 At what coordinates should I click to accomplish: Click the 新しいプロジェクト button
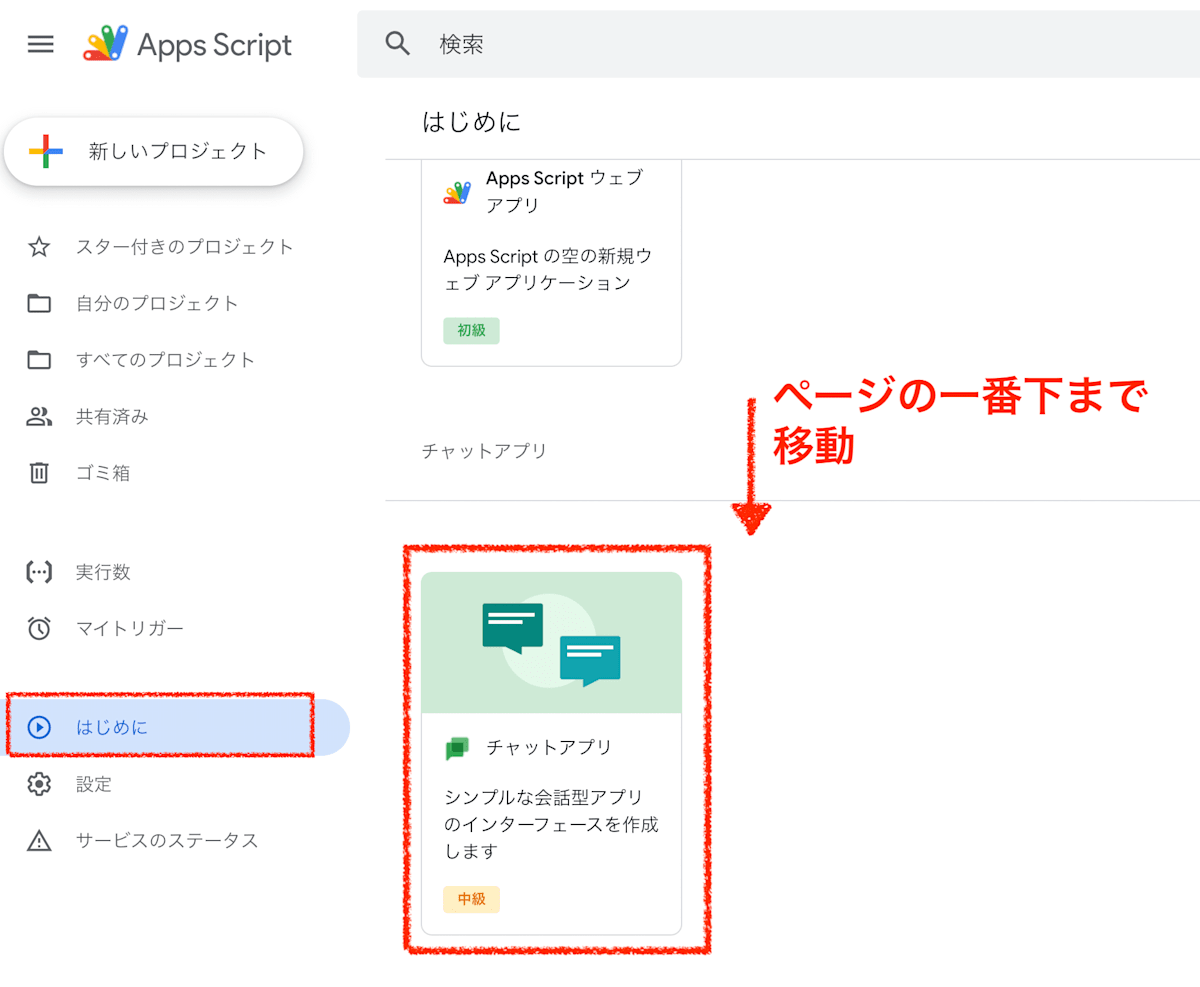(x=153, y=152)
